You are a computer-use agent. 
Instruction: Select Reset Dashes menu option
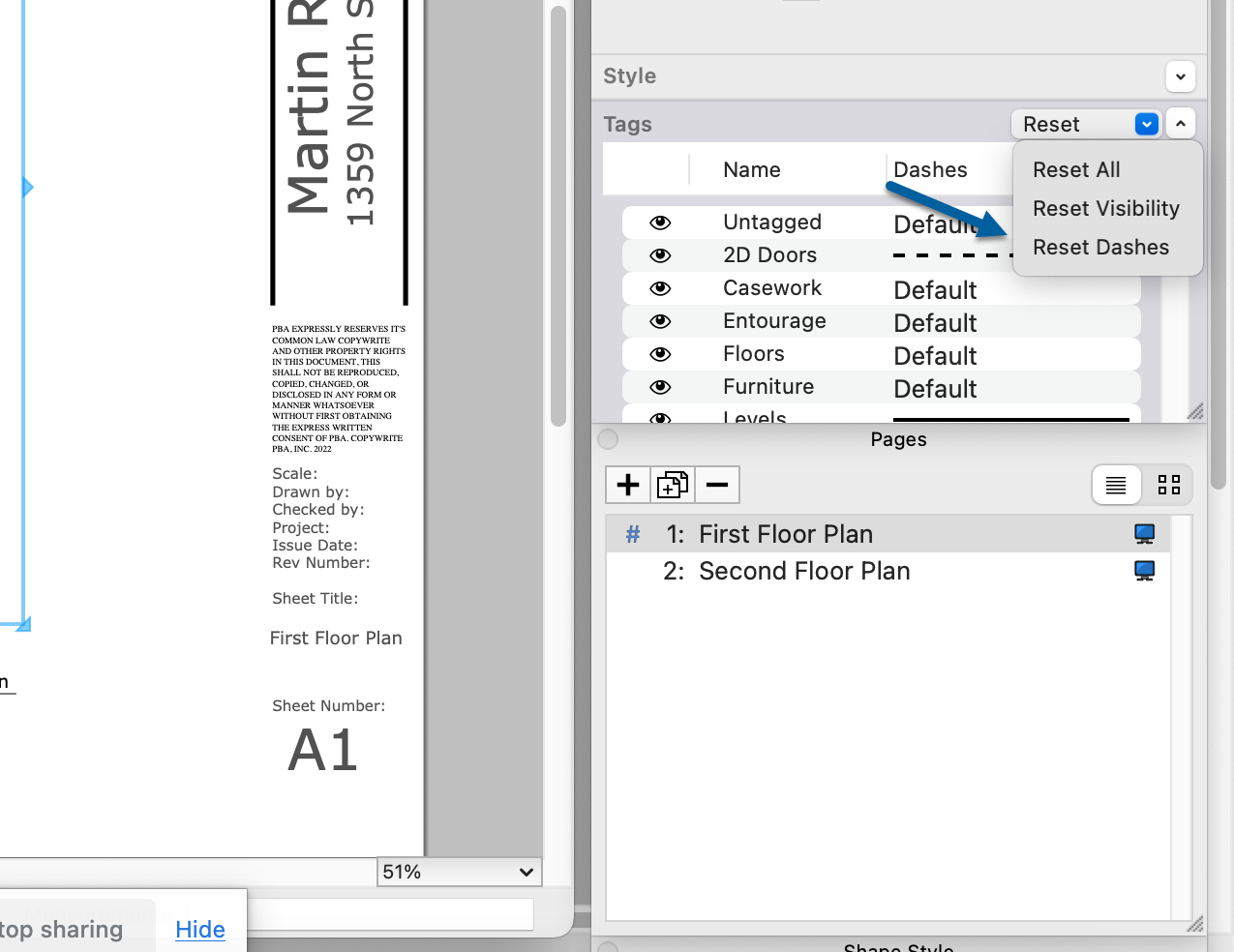coord(1100,248)
